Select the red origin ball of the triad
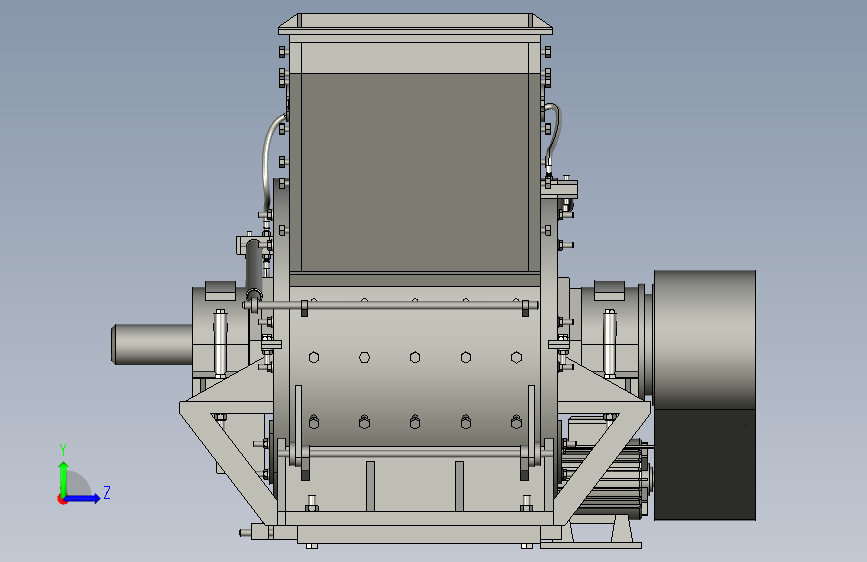 click(62, 499)
